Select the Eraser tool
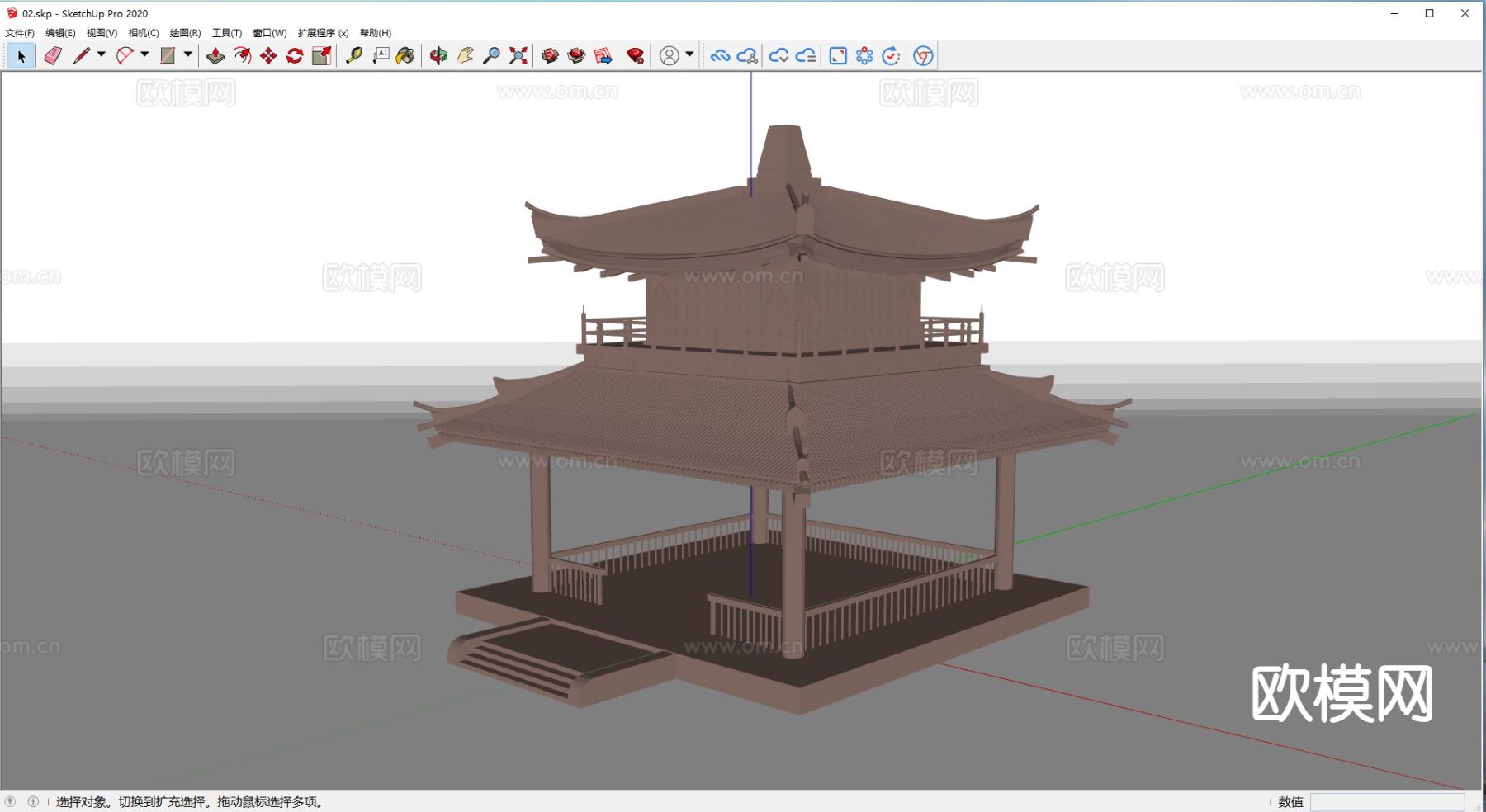 pos(53,55)
